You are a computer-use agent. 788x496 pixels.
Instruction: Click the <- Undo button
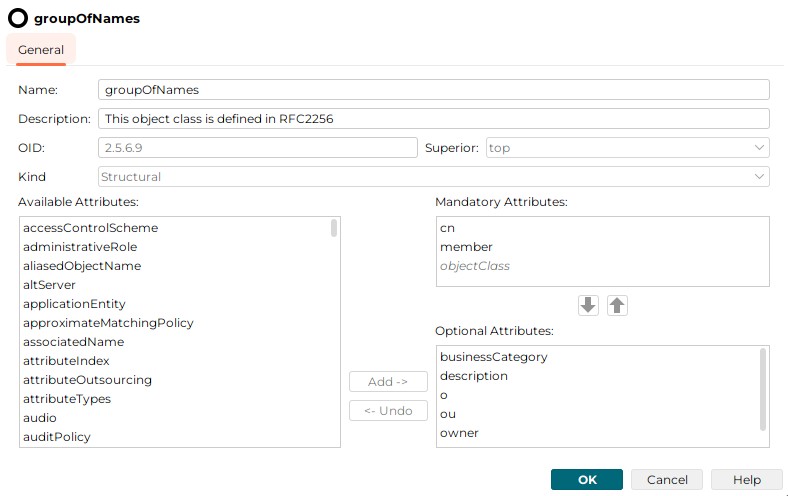coord(388,411)
